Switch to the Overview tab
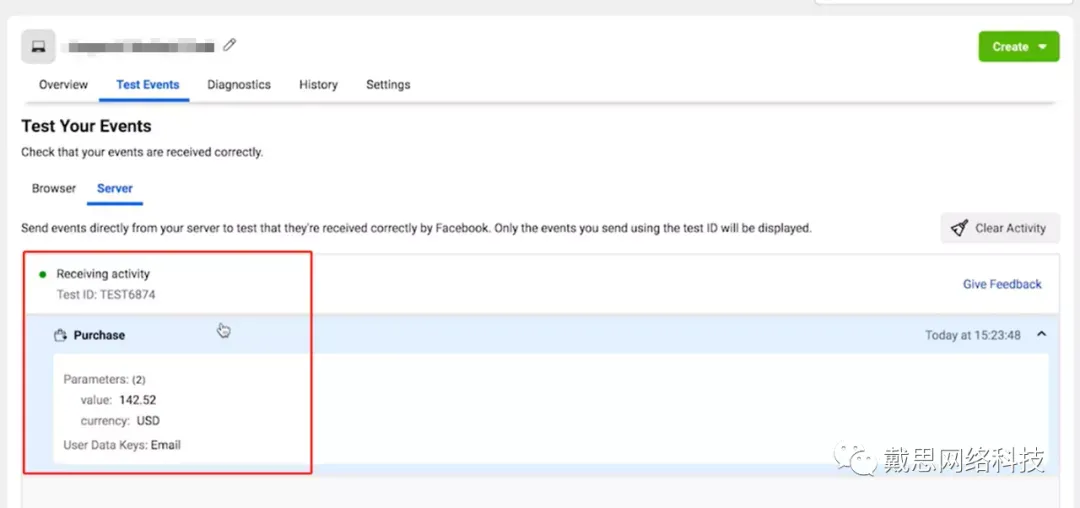 63,85
